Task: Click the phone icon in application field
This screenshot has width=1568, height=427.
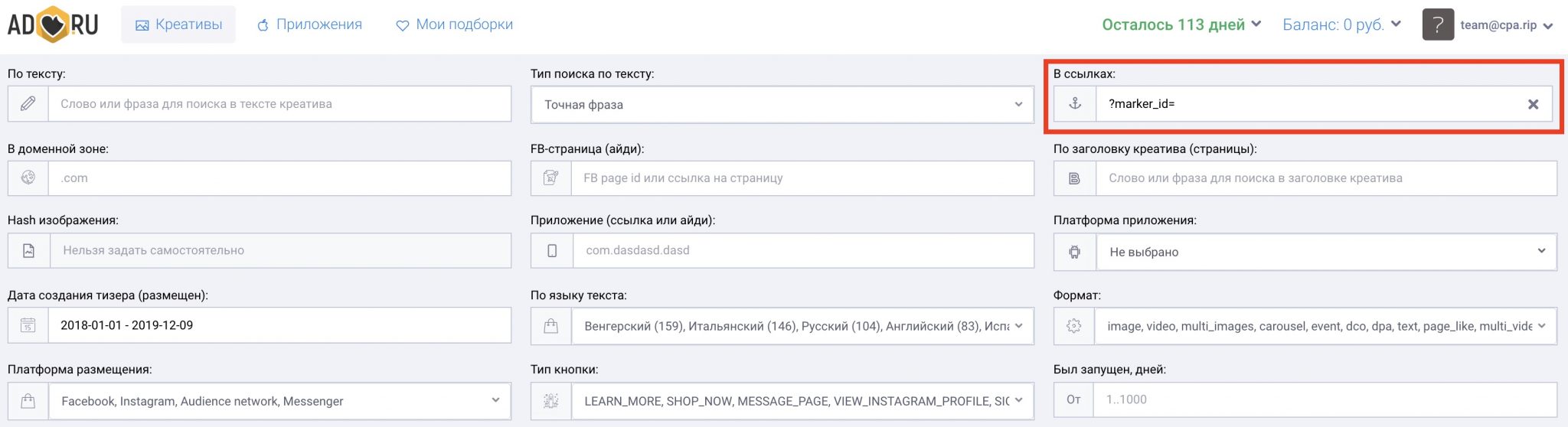Action: (552, 251)
